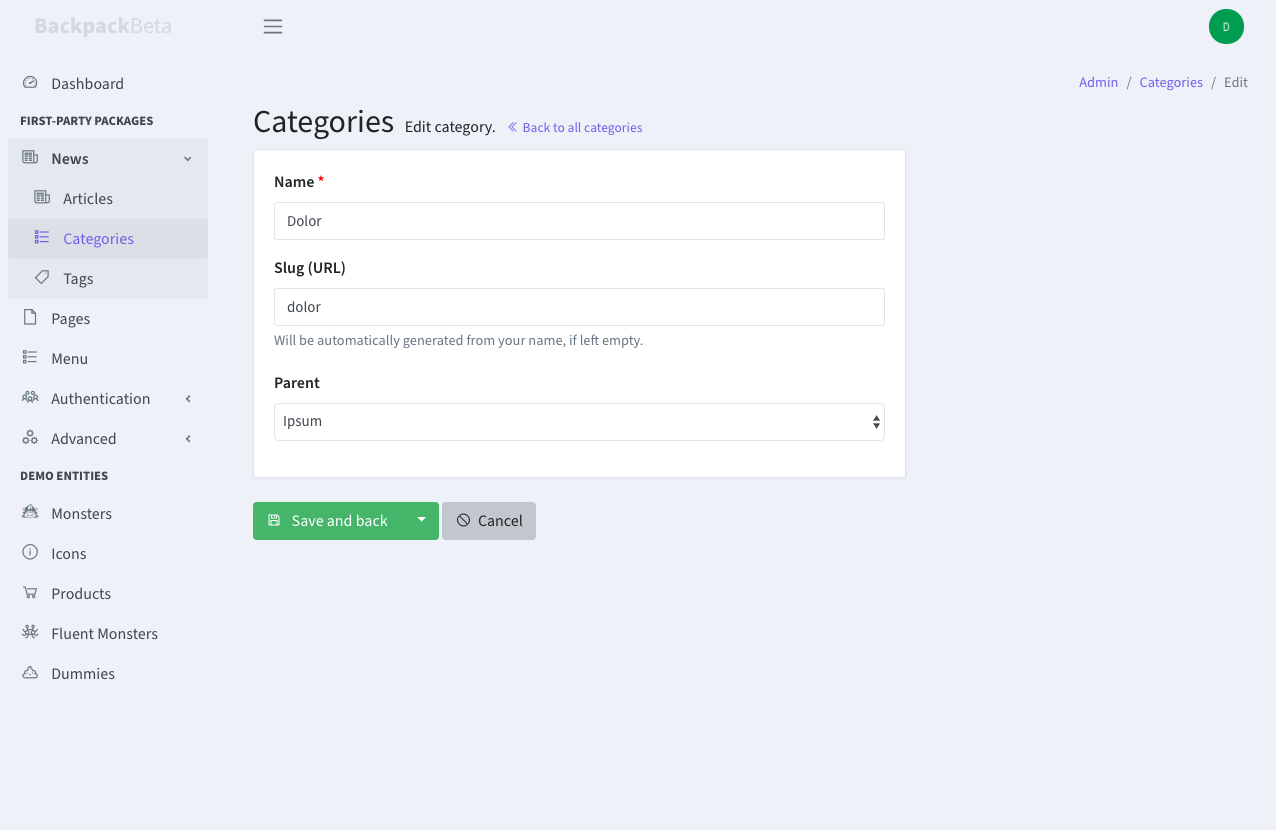Open the Save options dropdown caret
This screenshot has width=1276, height=830.
[421, 521]
